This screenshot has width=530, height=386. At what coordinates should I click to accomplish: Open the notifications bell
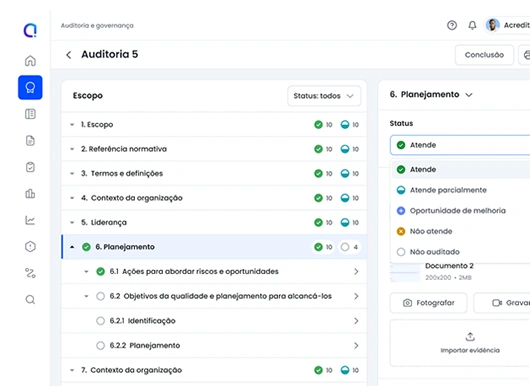(x=472, y=25)
